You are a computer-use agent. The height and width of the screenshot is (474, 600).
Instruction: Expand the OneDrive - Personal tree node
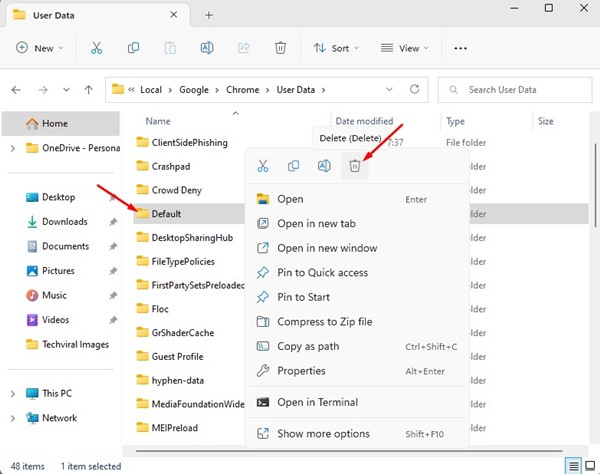(x=13, y=148)
